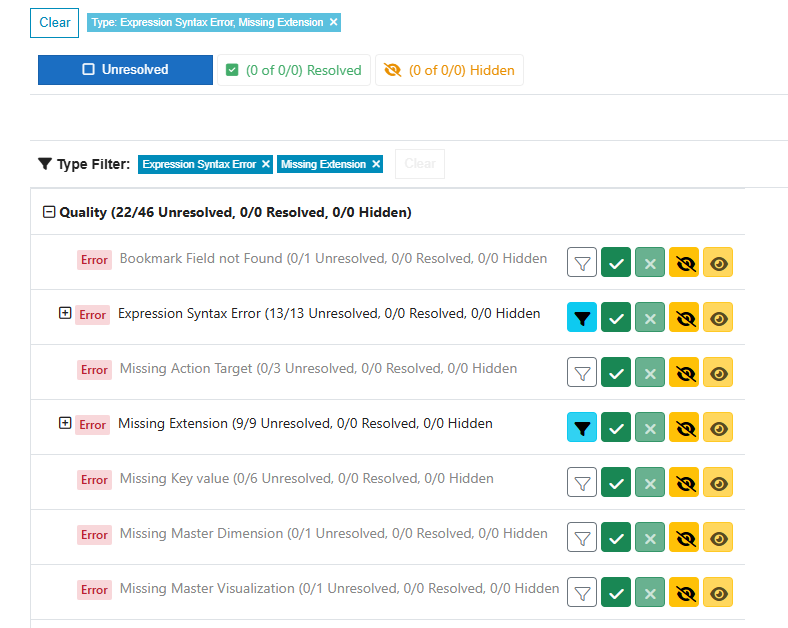Click active filter icon for Missing Extension

pyautogui.click(x=582, y=427)
